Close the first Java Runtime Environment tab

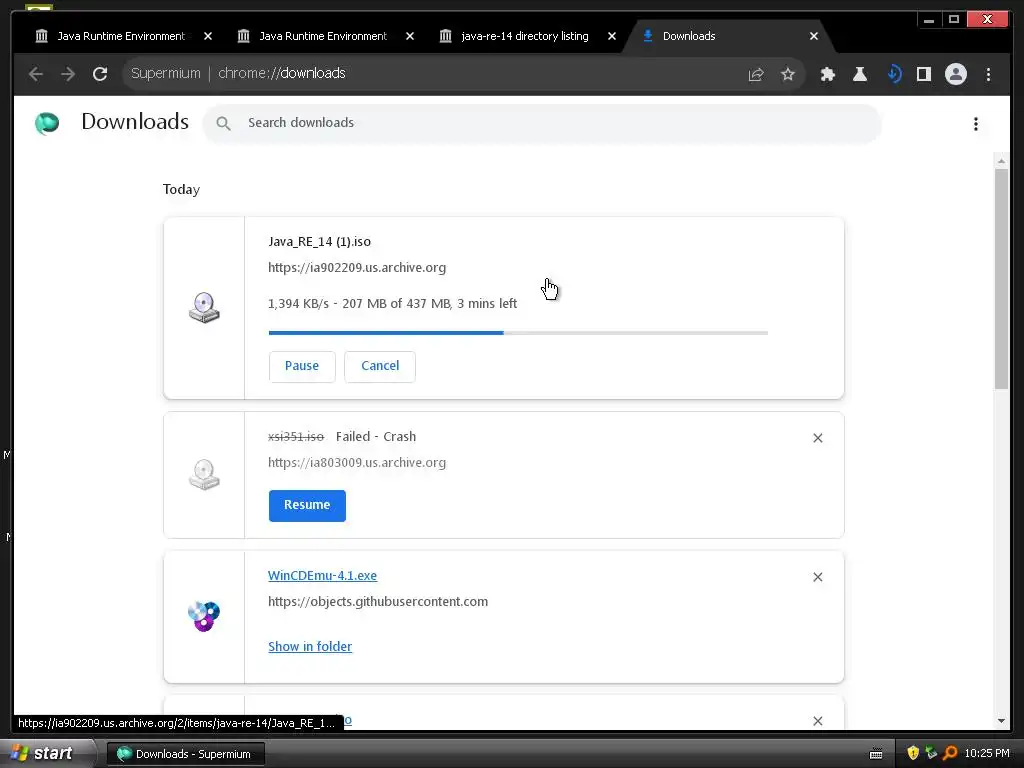click(x=208, y=37)
